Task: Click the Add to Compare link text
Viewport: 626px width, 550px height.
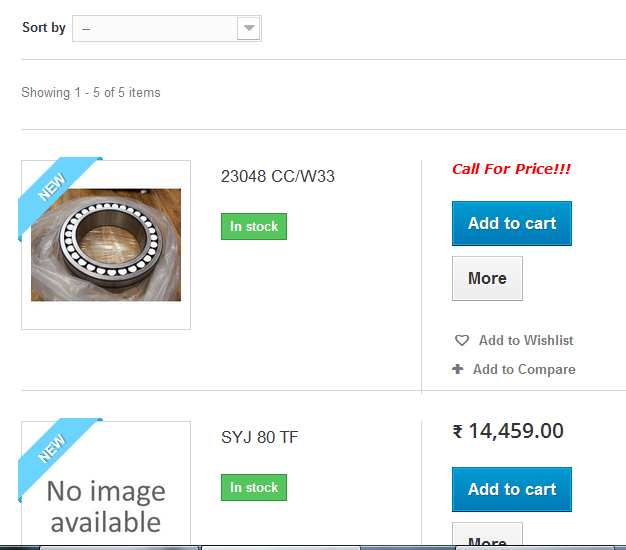Action: [524, 370]
